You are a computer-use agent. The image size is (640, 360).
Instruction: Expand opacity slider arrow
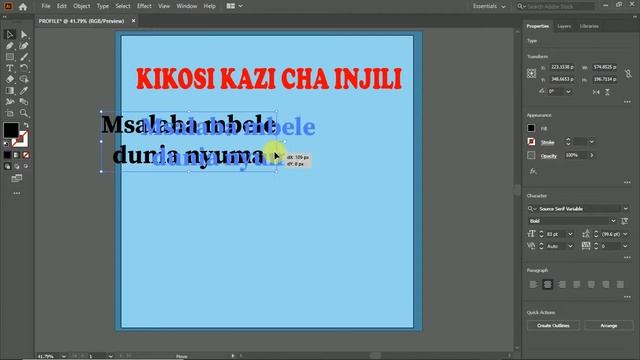(591, 156)
